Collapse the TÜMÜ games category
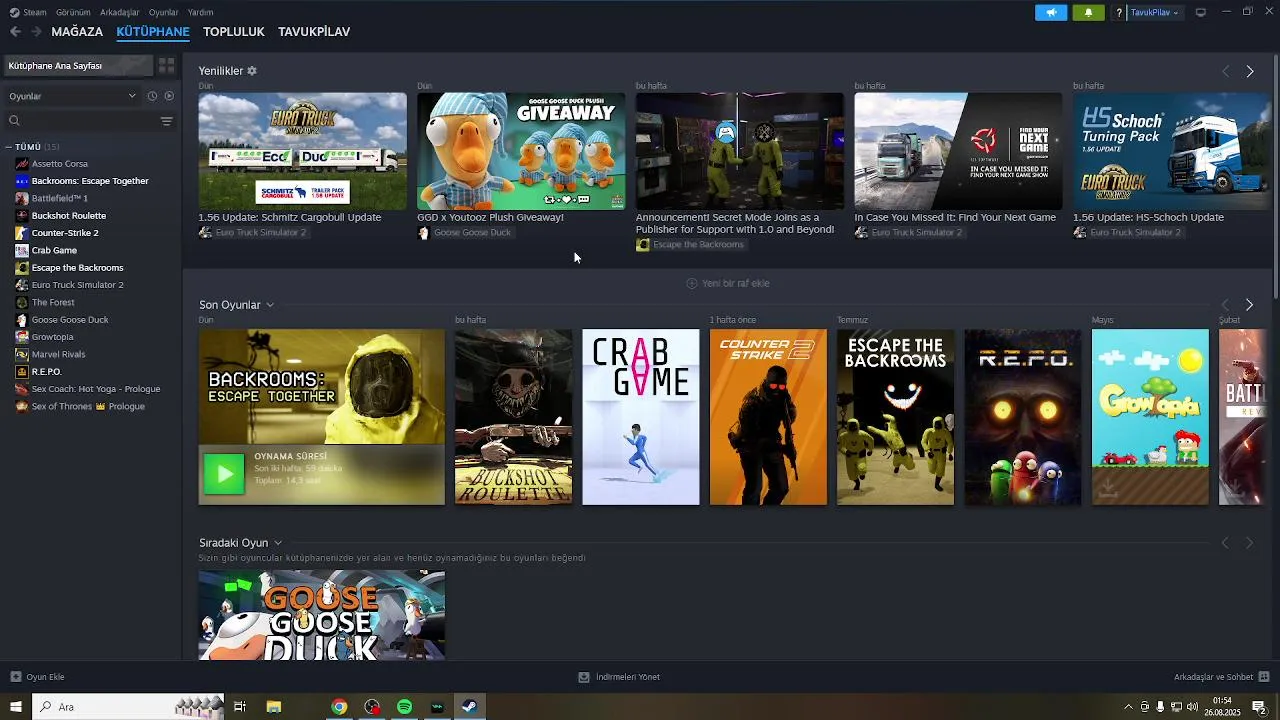Image resolution: width=1280 pixels, height=720 pixels. [x=9, y=147]
